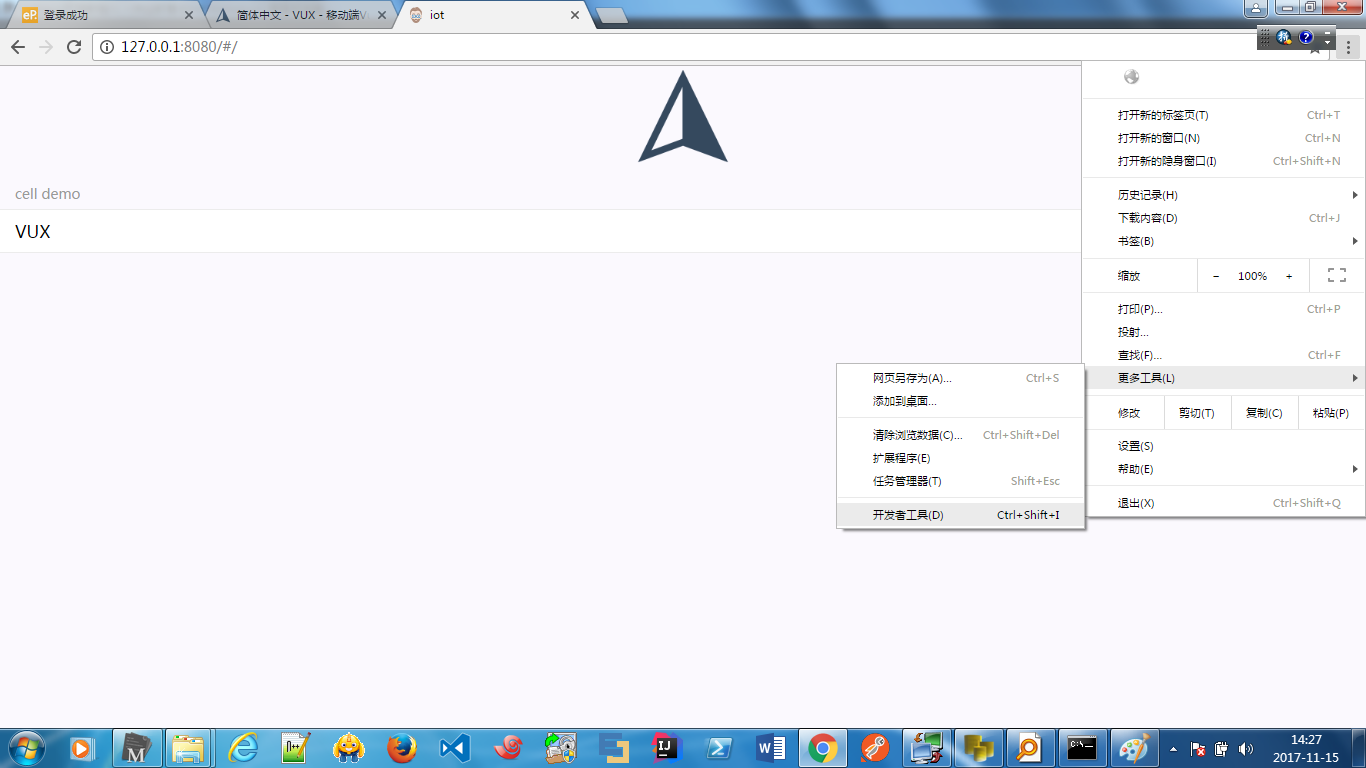Image resolution: width=1366 pixels, height=768 pixels.
Task: Choose 打开新的隐身窗口(I)
Action: pyautogui.click(x=1223, y=161)
